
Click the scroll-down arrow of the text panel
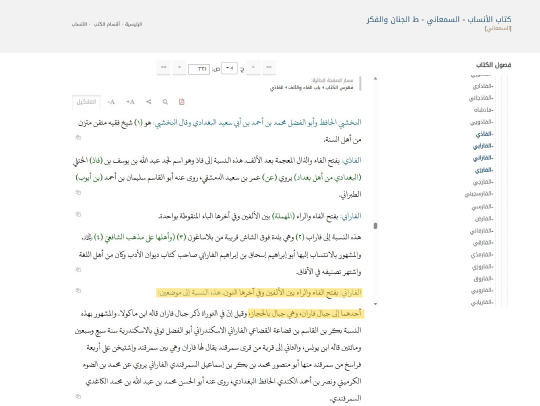point(375,304)
